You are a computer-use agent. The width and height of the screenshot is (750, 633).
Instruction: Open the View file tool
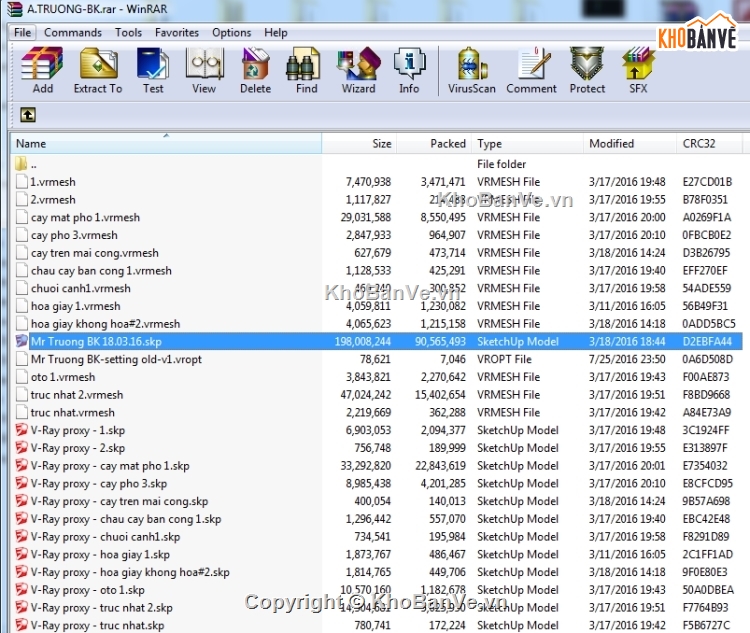[x=204, y=70]
